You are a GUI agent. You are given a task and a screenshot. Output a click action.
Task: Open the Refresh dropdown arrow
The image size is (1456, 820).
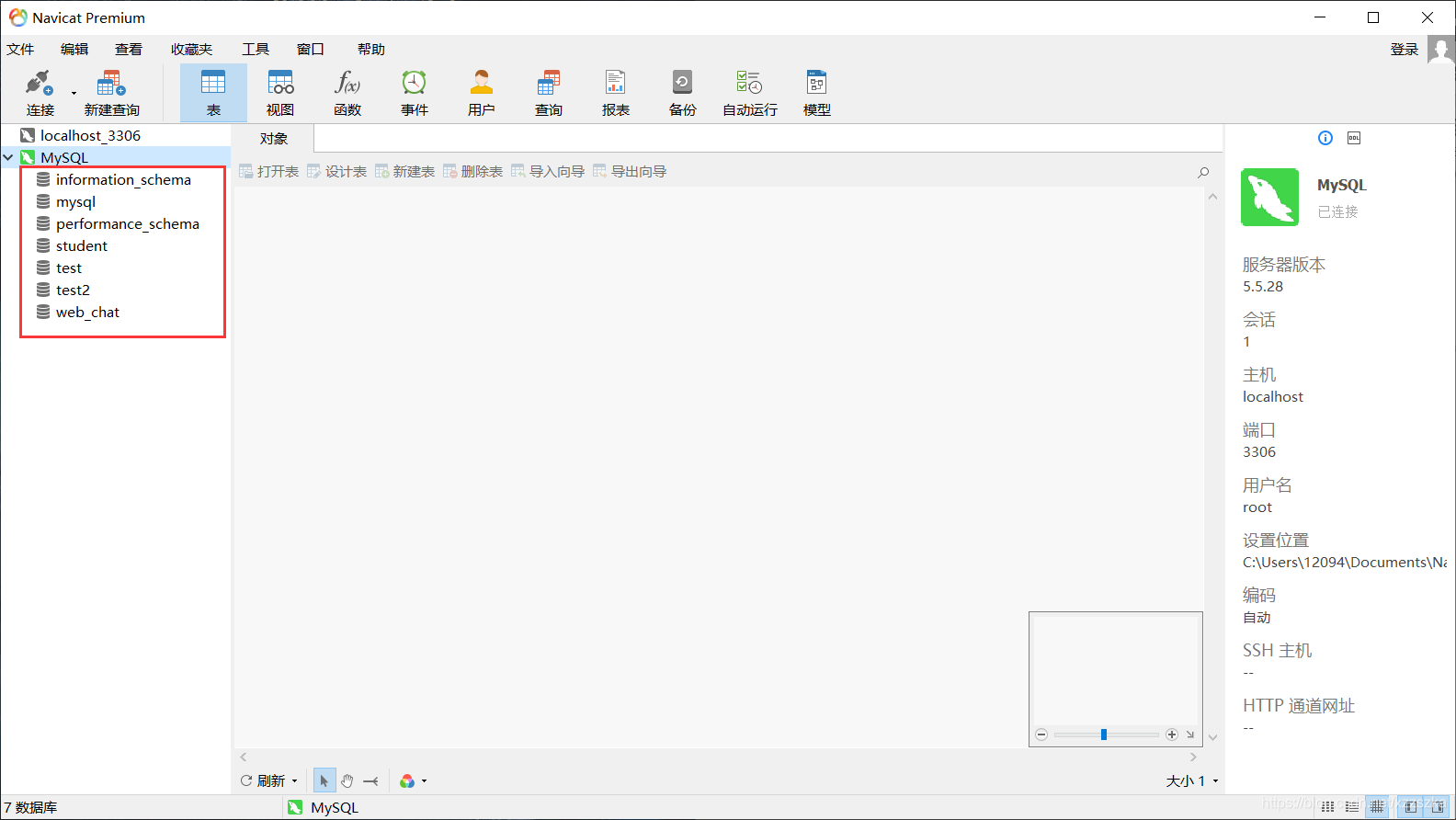coord(294,781)
